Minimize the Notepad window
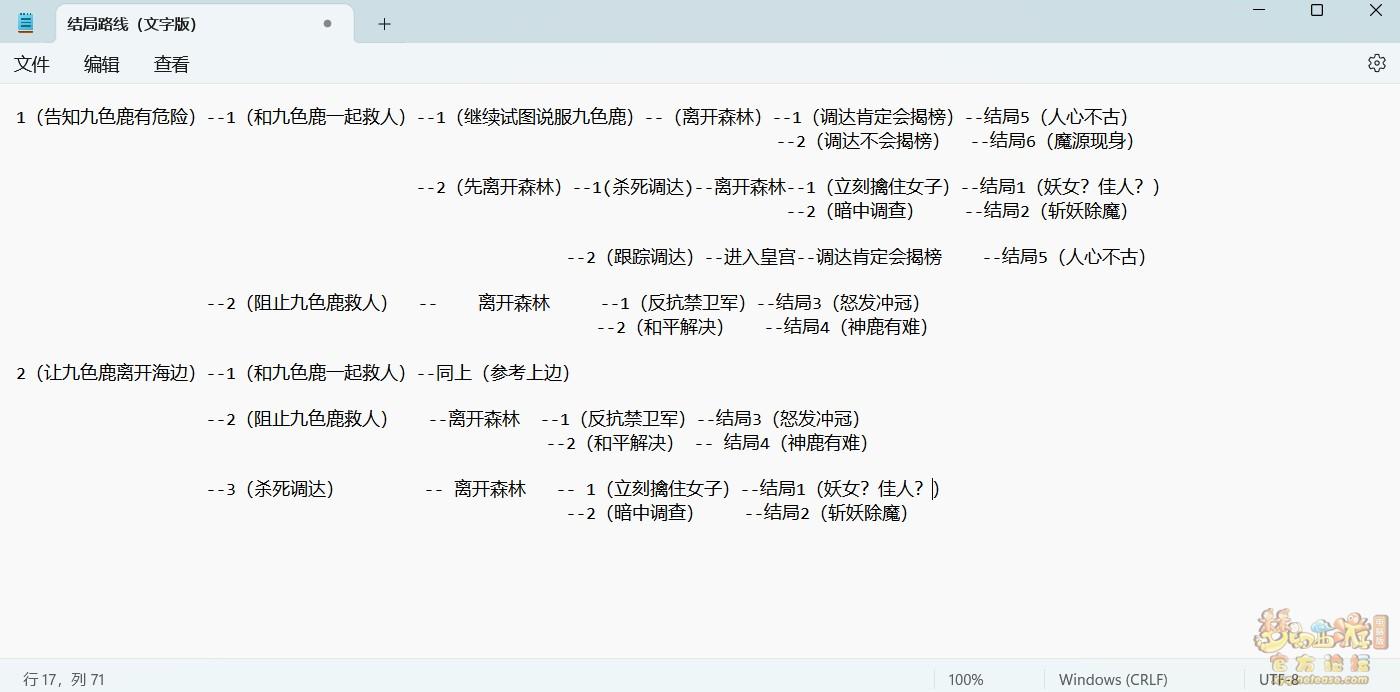Screen dimensions: 1400x692 [x=1261, y=10]
